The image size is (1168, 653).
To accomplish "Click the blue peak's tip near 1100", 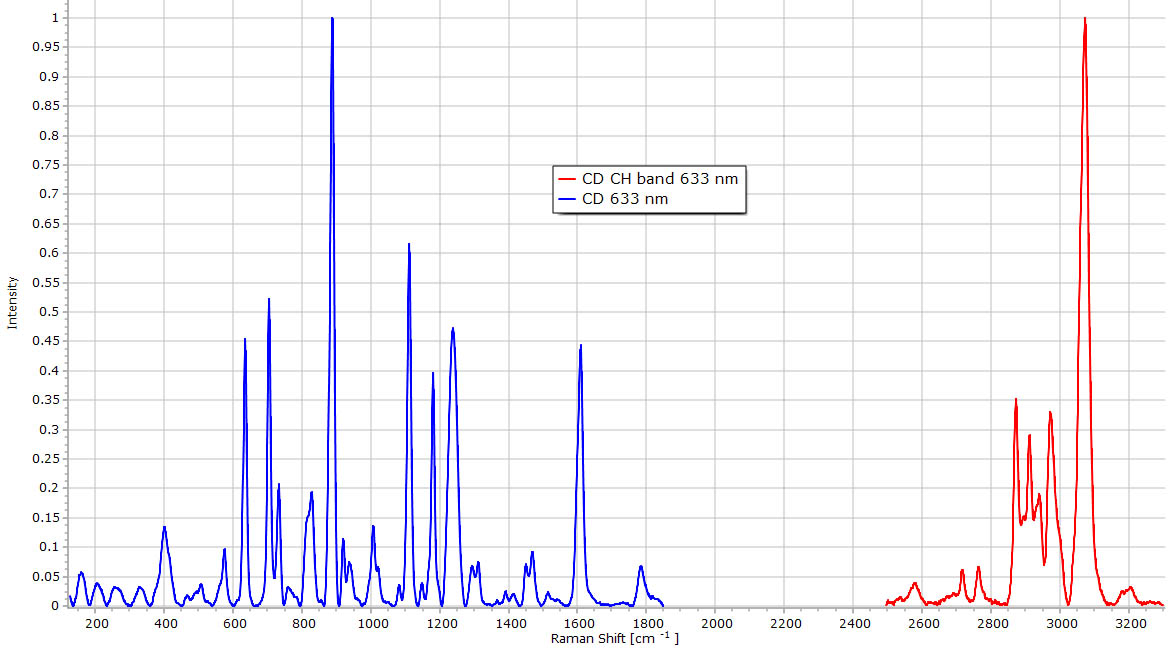I will (409, 245).
